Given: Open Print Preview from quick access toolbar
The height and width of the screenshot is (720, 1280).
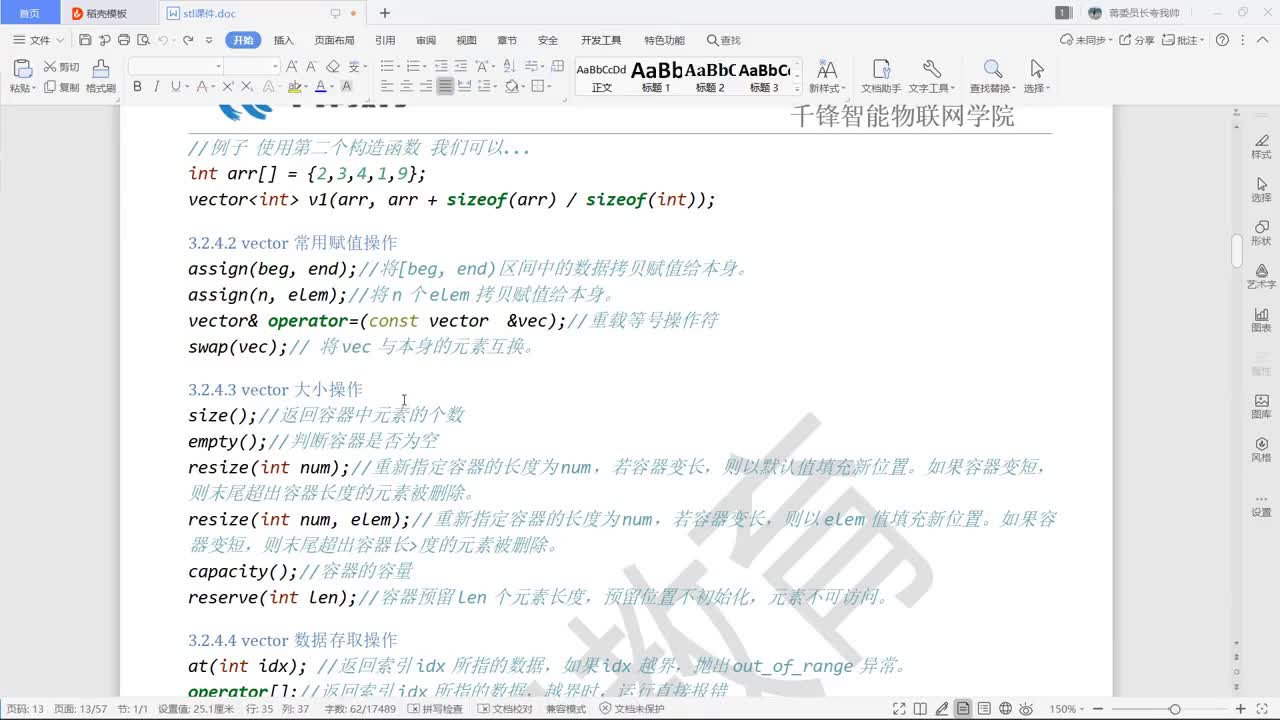Looking at the screenshot, I should [143, 40].
